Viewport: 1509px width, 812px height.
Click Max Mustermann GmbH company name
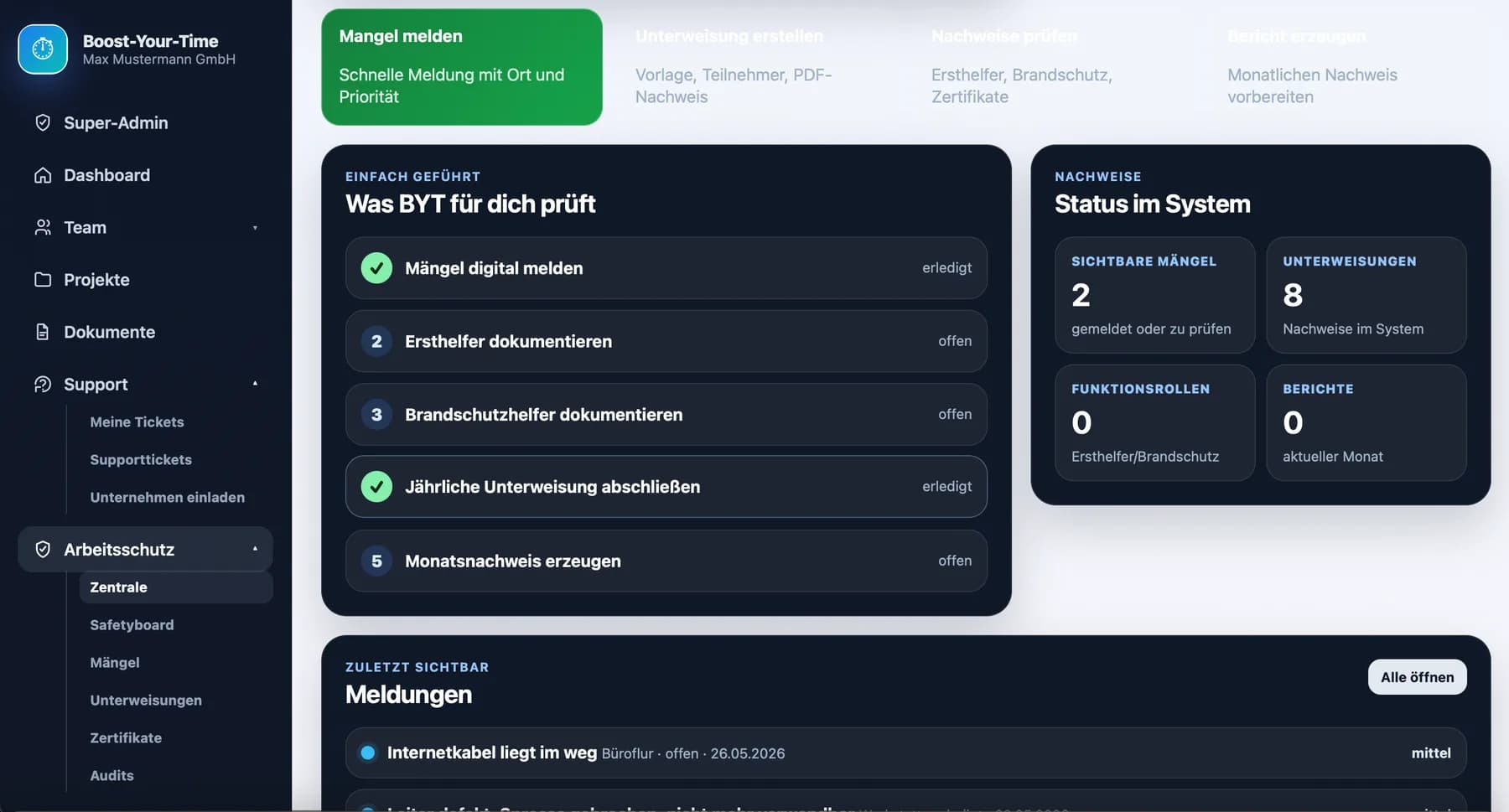tap(159, 59)
